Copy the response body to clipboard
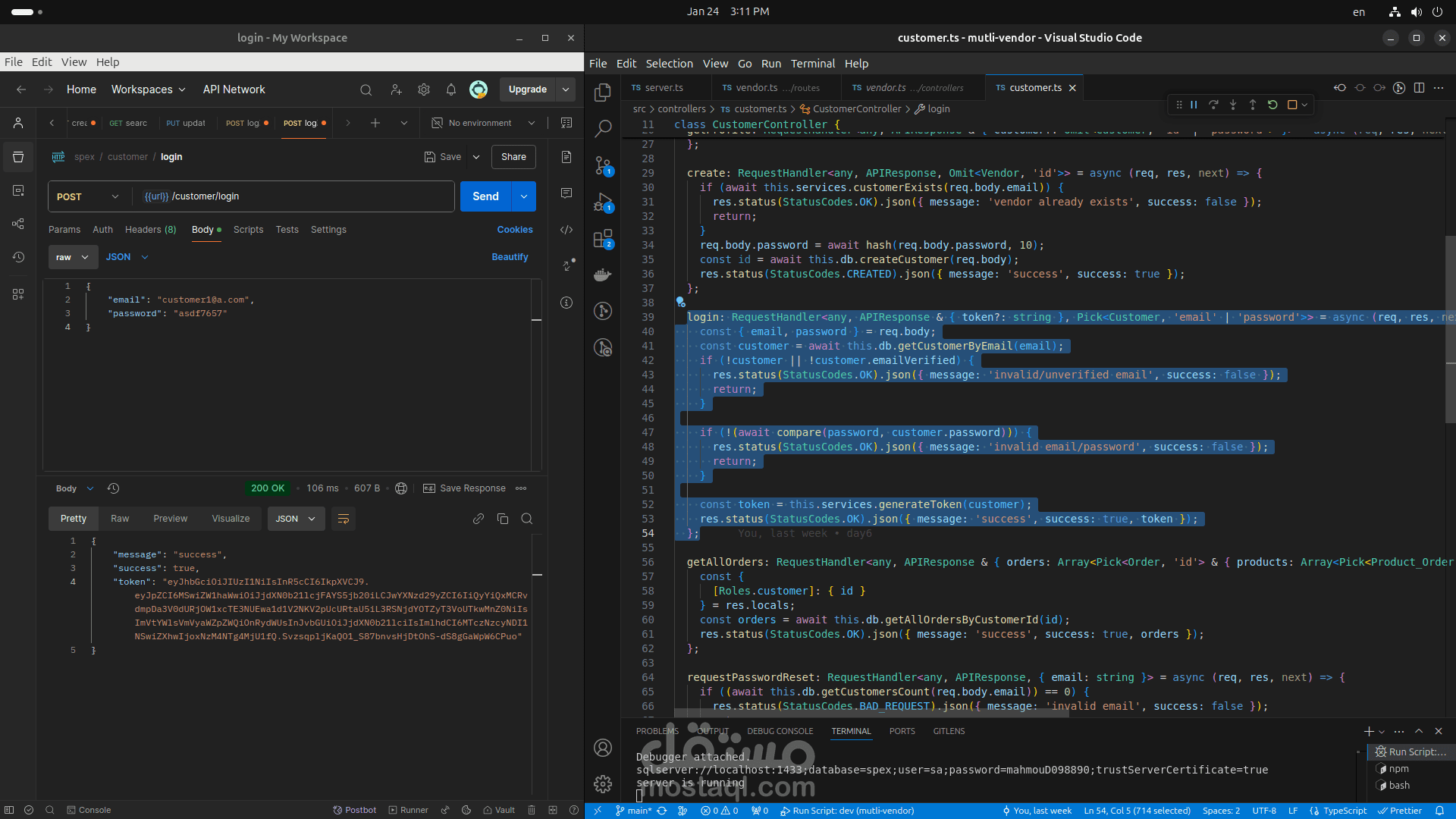The height and width of the screenshot is (819, 1456). pyautogui.click(x=502, y=519)
